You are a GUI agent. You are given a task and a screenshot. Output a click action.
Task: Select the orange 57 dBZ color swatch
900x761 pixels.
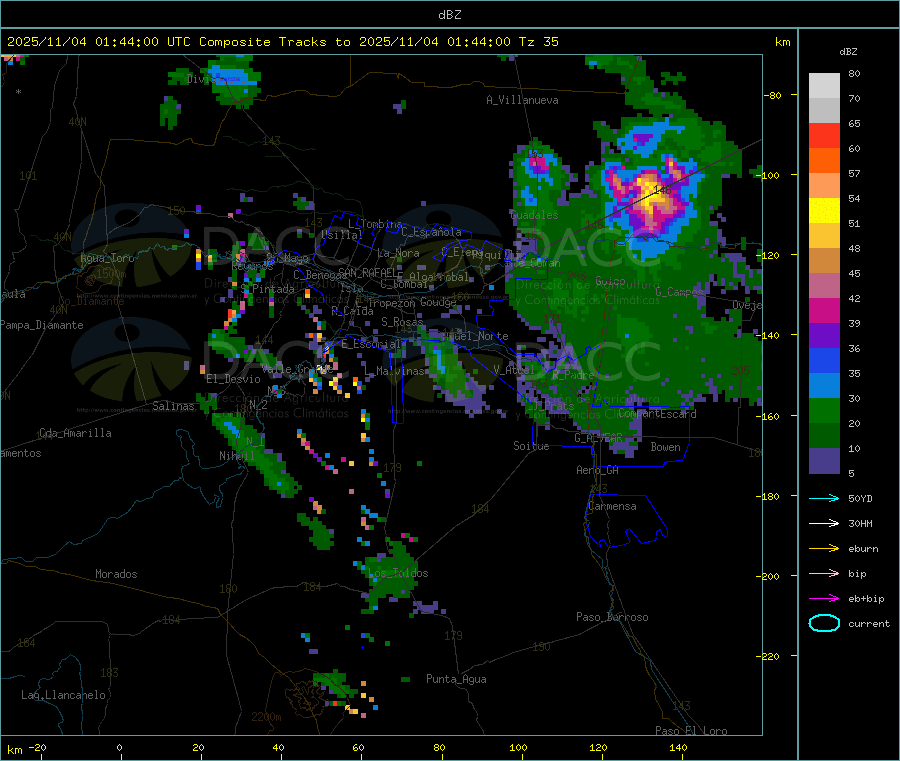pos(824,161)
